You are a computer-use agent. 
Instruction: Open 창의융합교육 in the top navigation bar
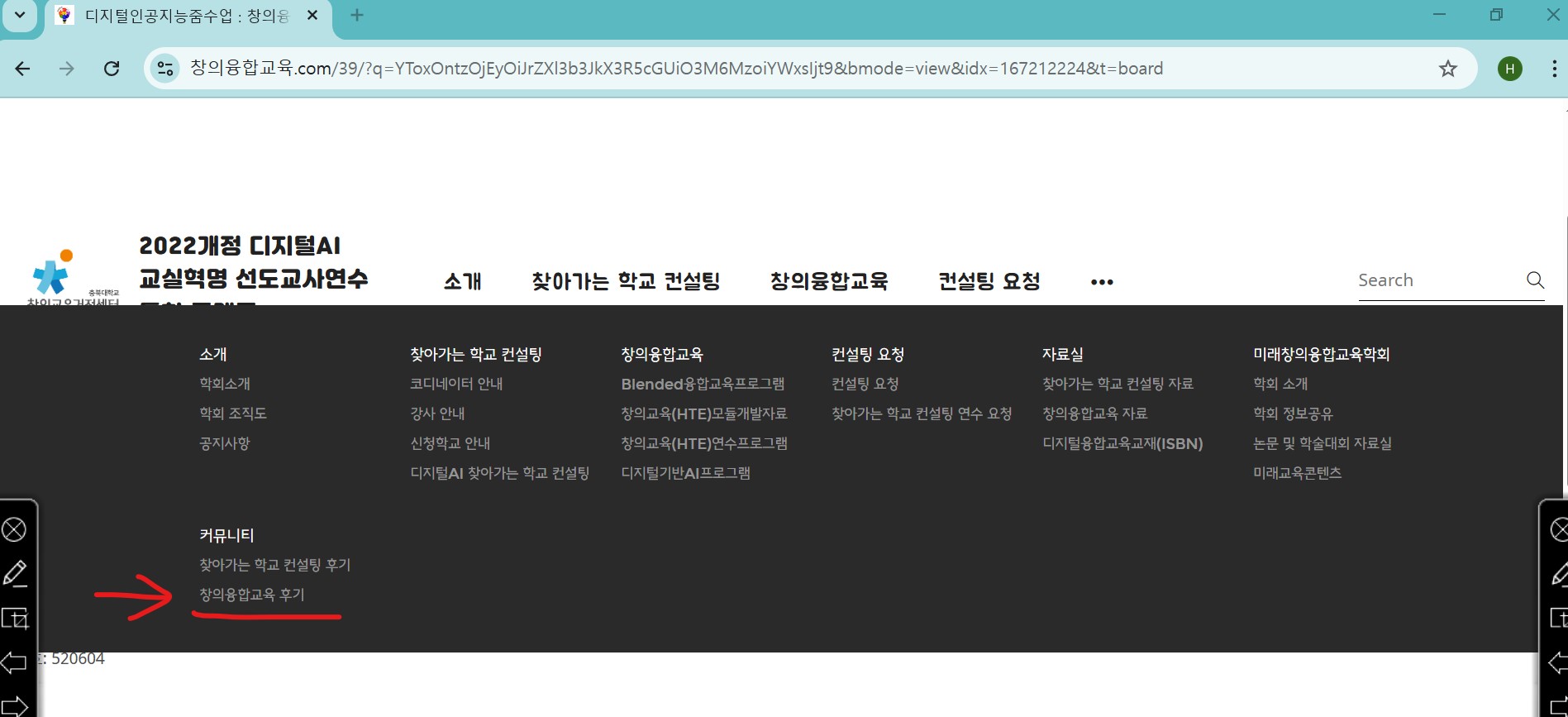(x=829, y=281)
